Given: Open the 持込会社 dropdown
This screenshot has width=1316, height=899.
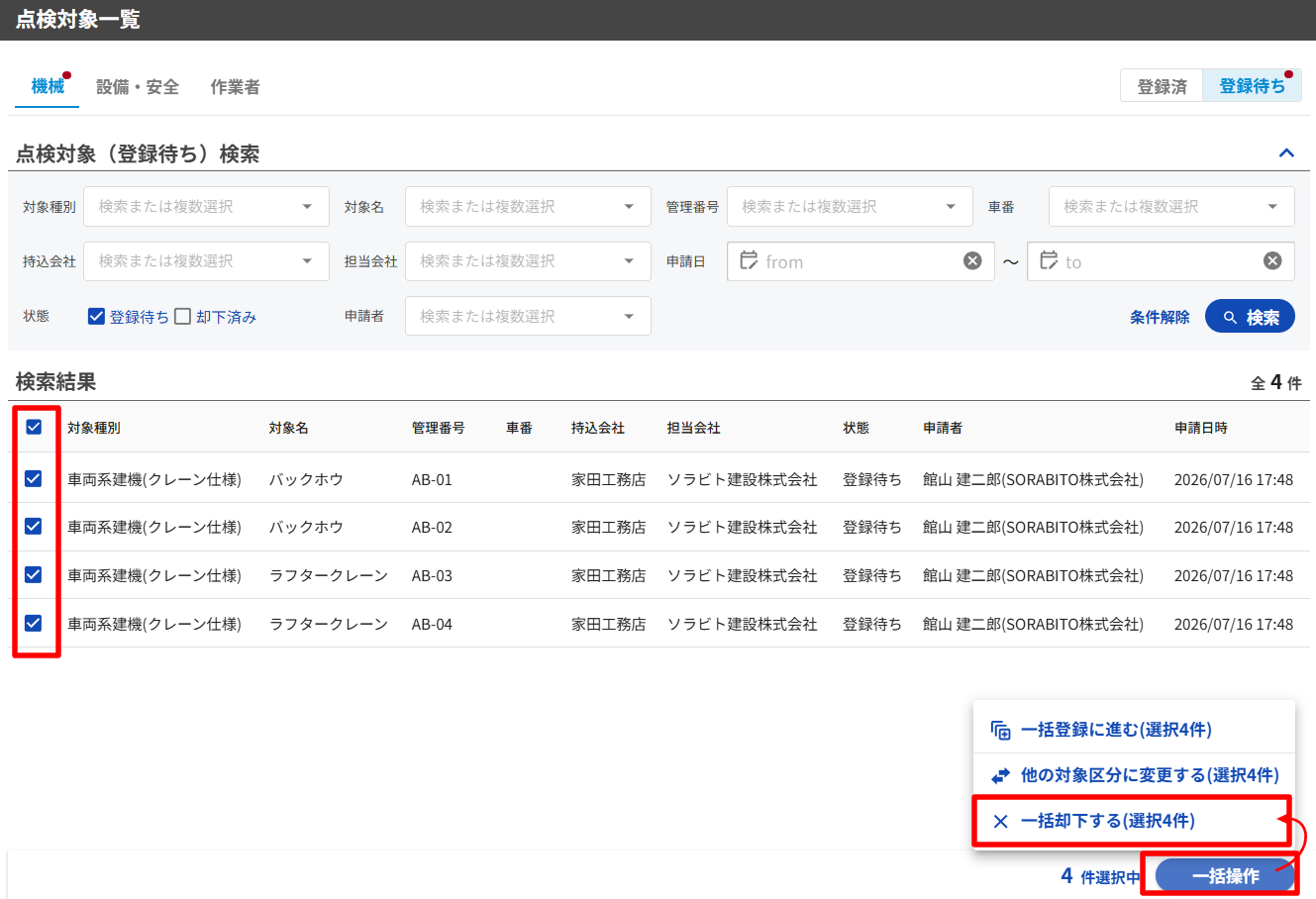Looking at the screenshot, I should click(206, 260).
